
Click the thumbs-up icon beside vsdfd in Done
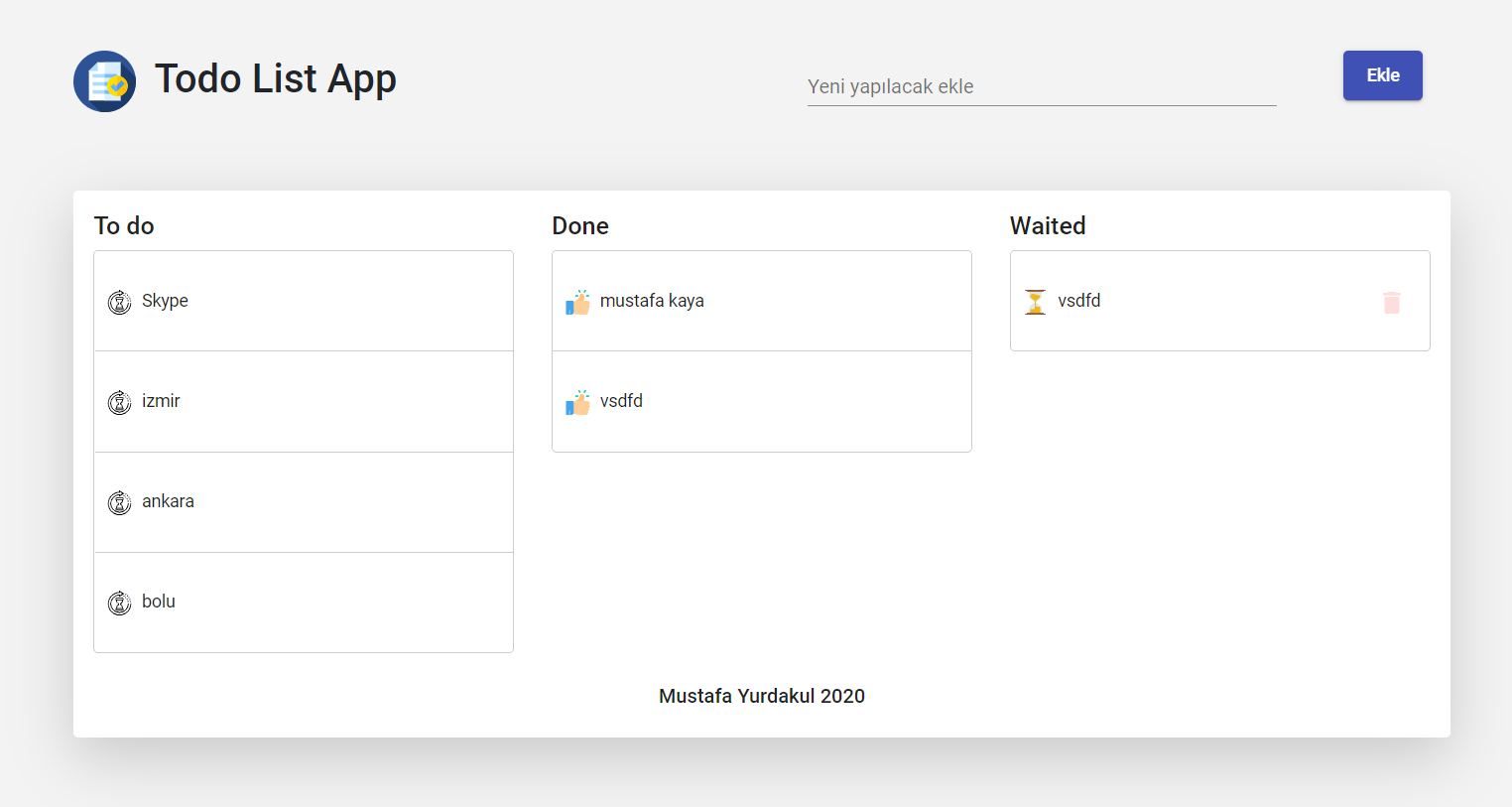coord(577,402)
